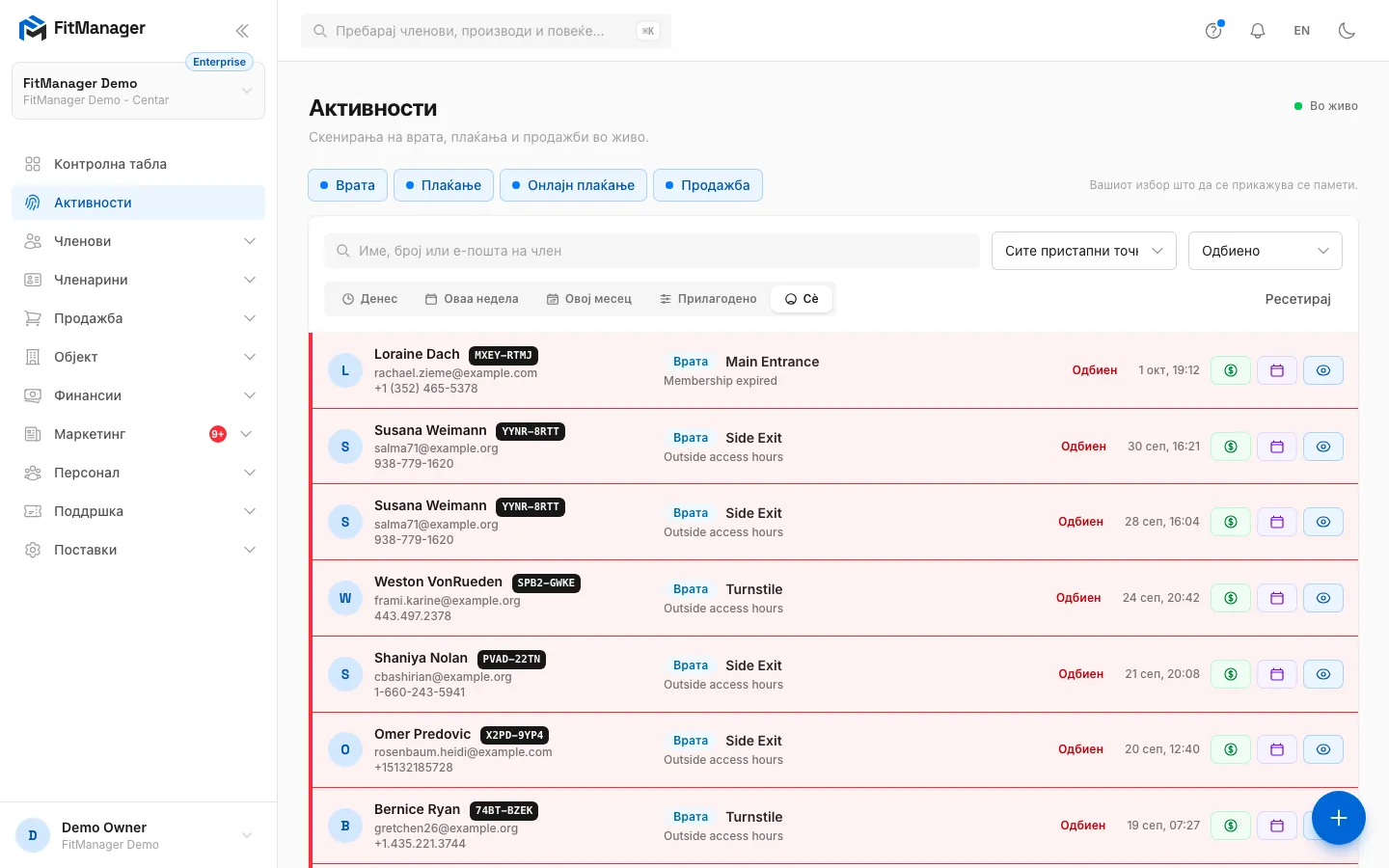View details eye icon for Loraine Dach

click(x=1323, y=370)
